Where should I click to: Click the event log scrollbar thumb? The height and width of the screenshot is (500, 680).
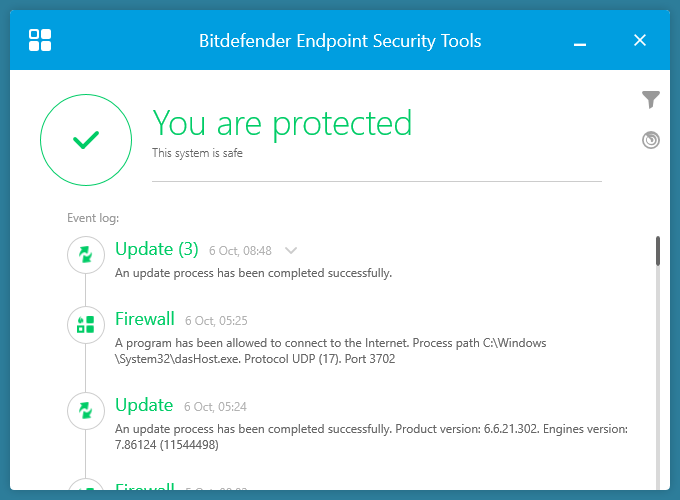point(657,250)
